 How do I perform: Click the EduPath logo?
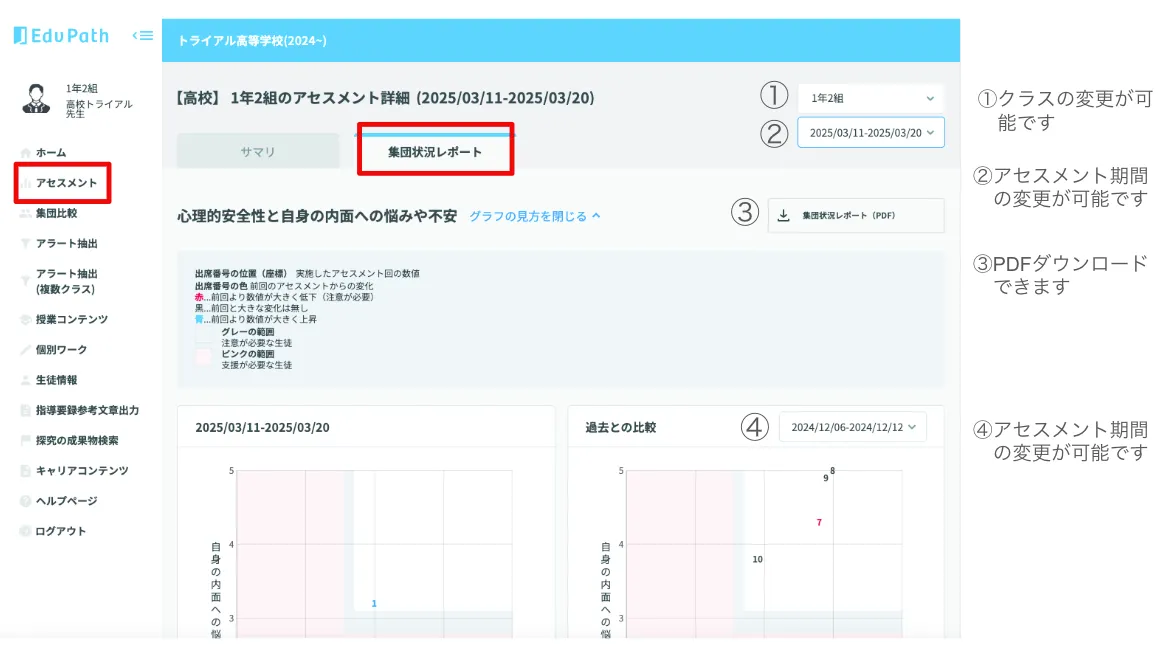click(61, 36)
